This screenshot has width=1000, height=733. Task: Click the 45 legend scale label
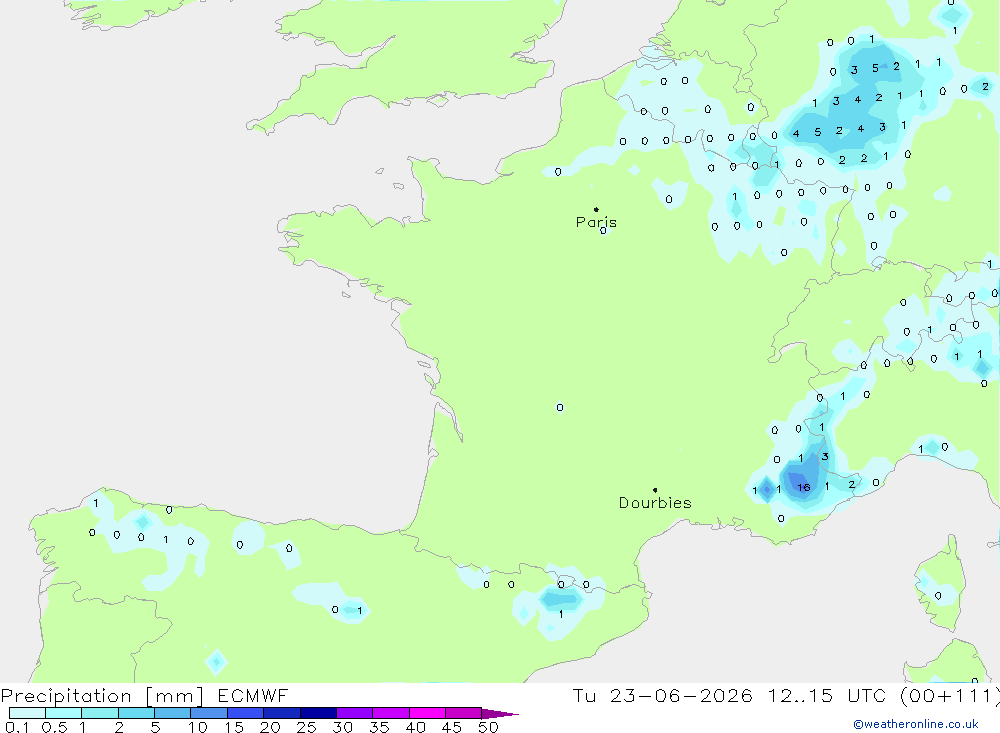point(452,727)
